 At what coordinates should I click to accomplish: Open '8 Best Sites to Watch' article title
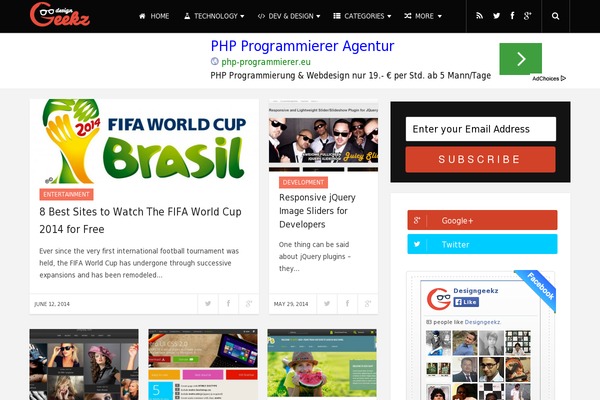pos(140,220)
